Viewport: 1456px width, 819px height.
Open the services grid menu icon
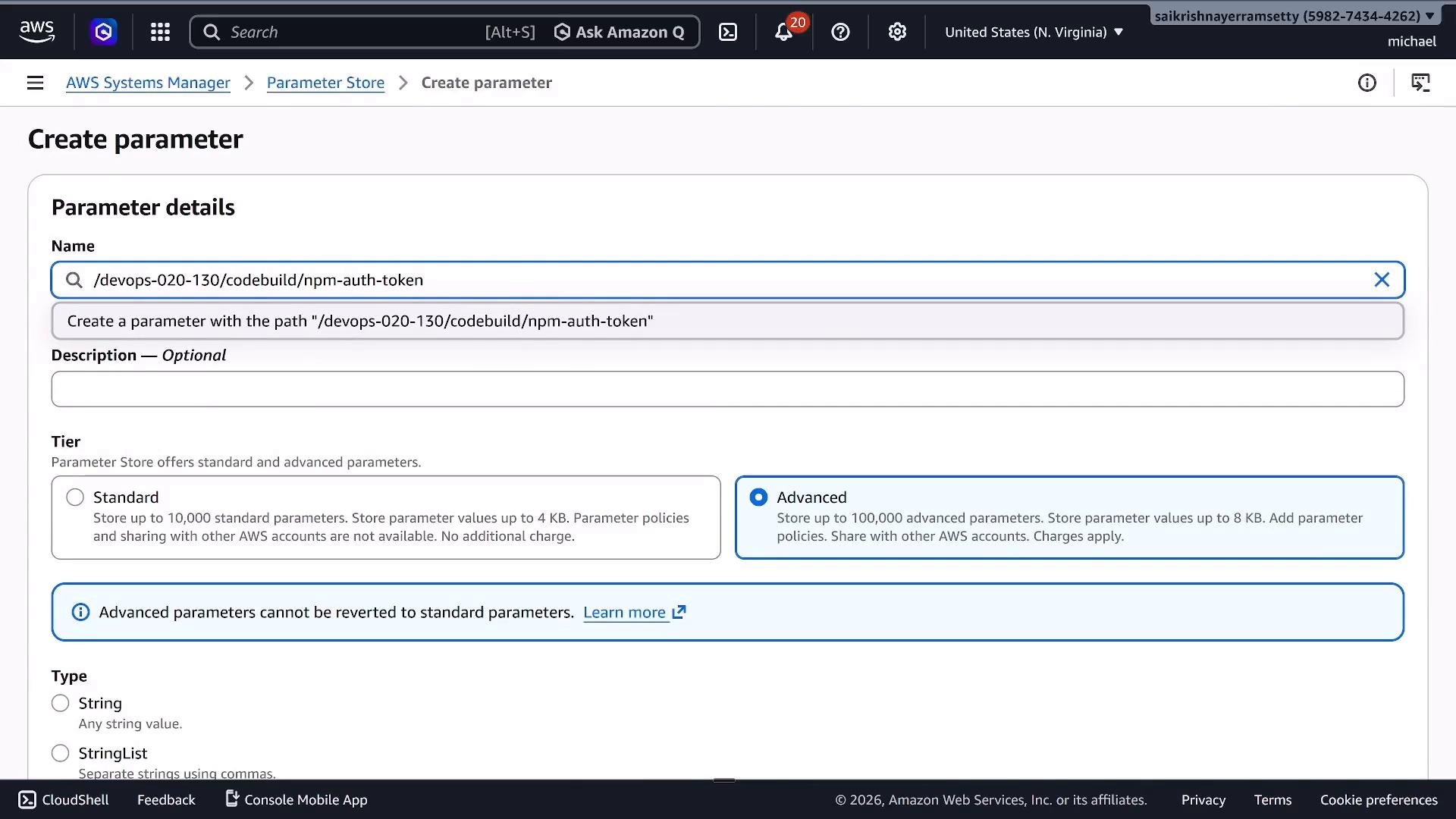click(160, 32)
